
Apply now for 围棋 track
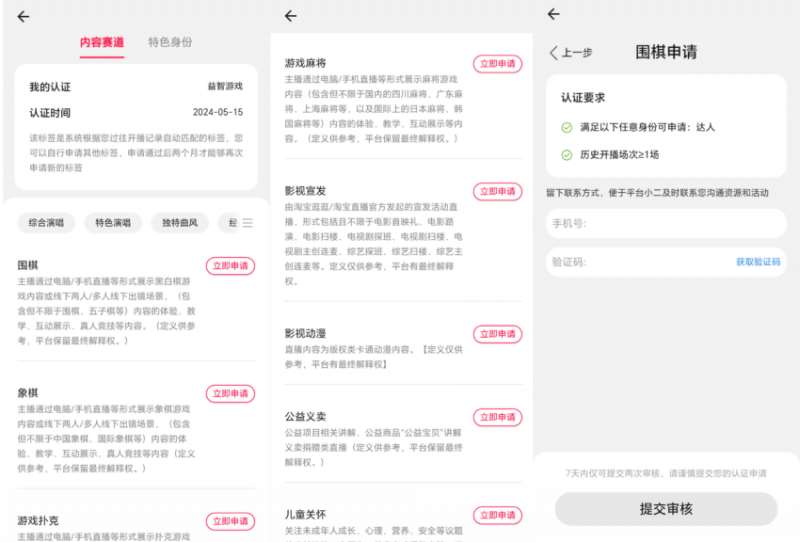click(x=230, y=266)
